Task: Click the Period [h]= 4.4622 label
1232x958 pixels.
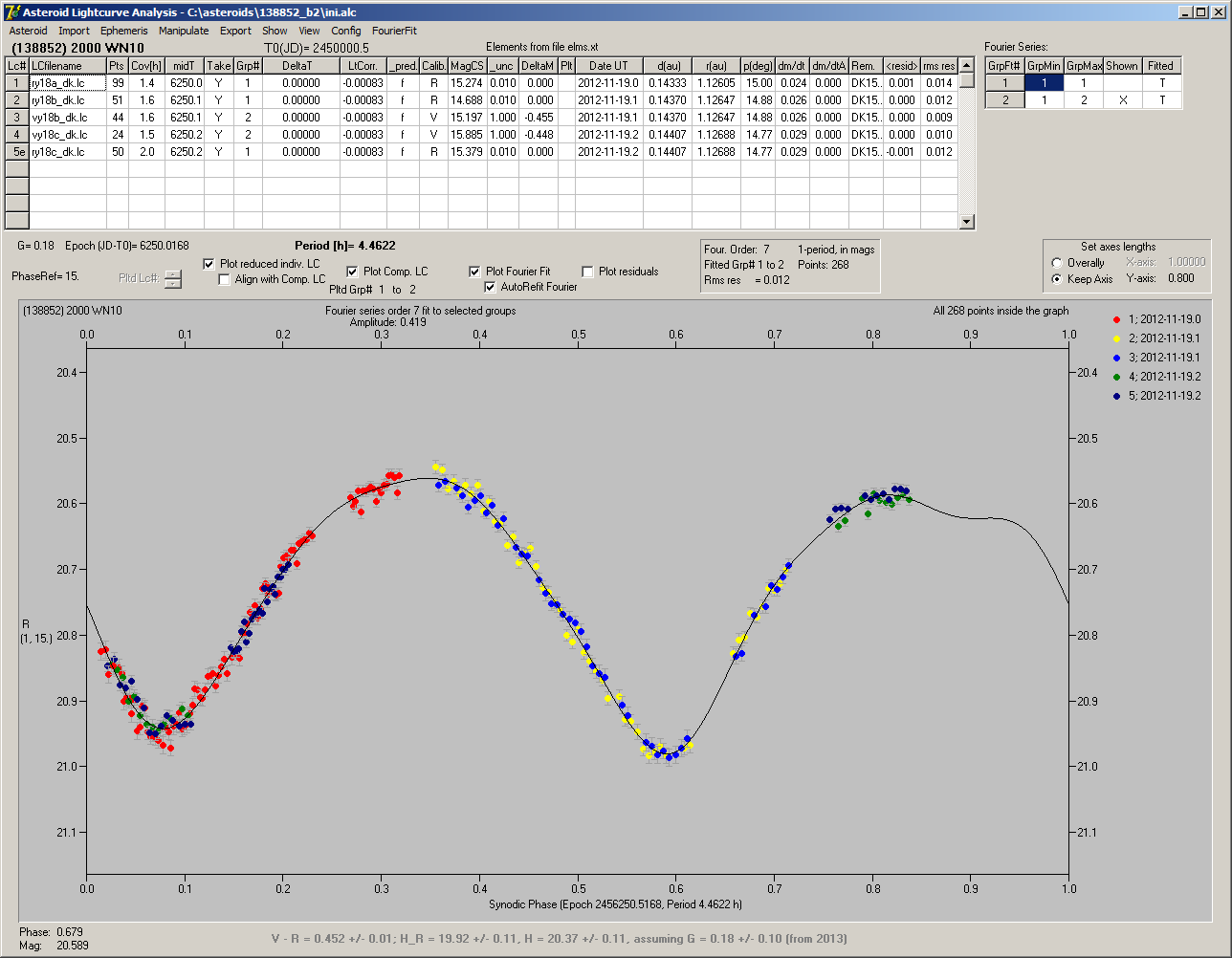Action: tap(345, 246)
